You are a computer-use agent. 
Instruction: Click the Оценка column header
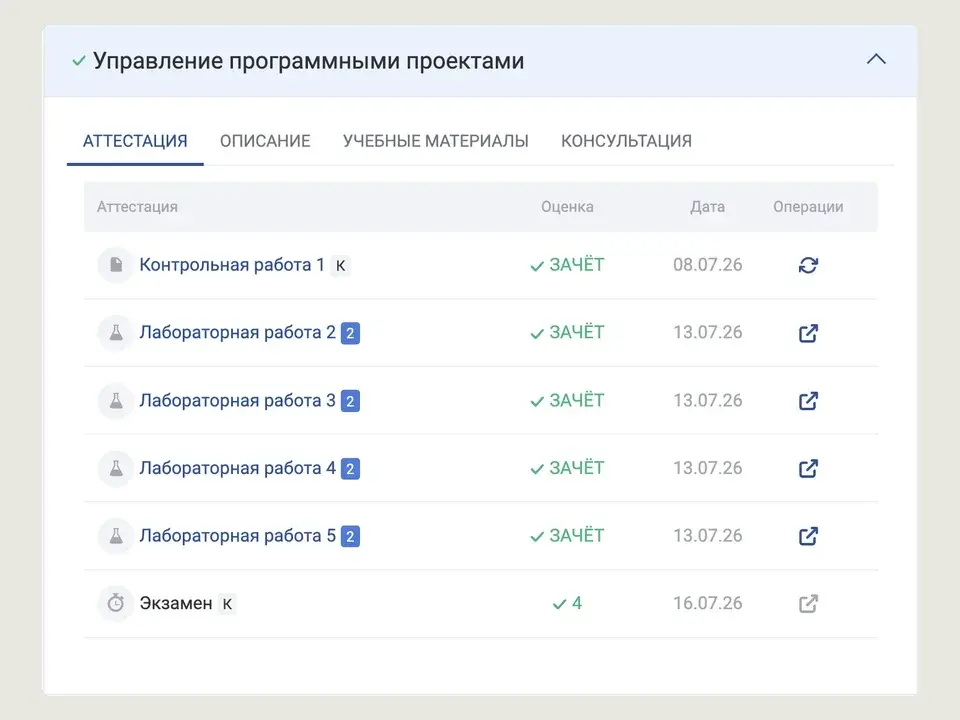pyautogui.click(x=568, y=207)
